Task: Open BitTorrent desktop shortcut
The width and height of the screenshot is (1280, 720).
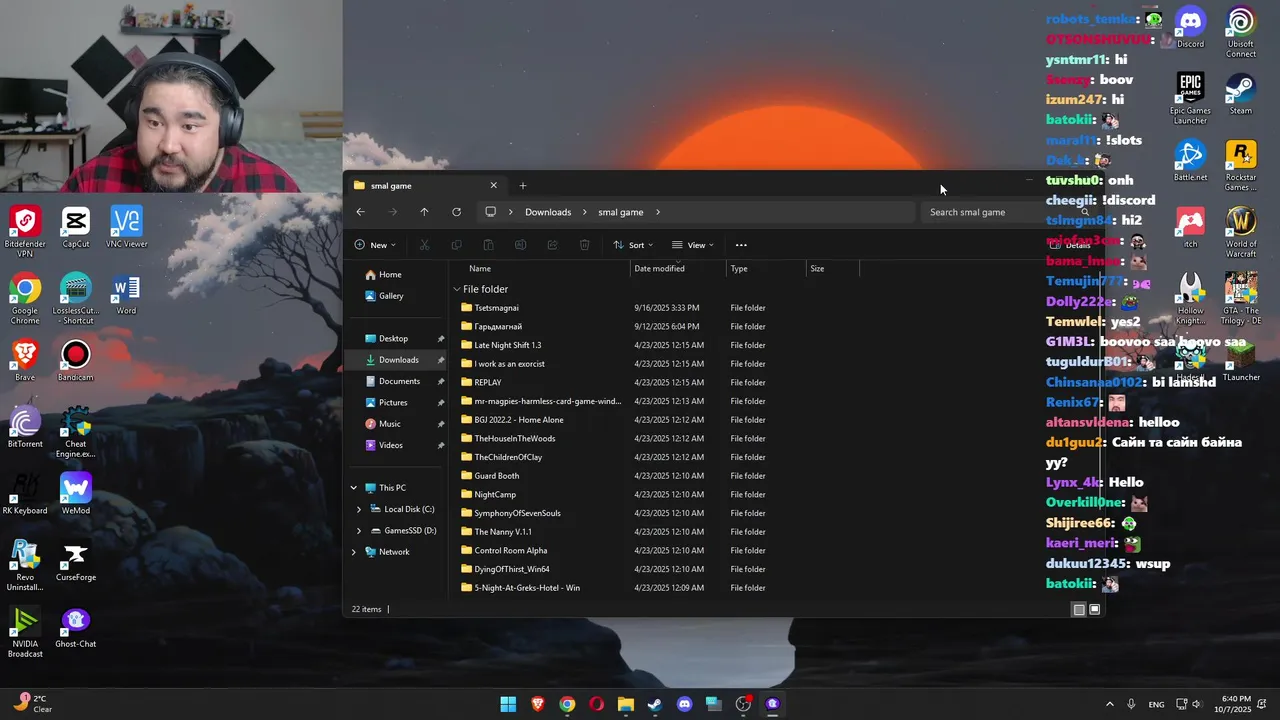Action: 25,427
